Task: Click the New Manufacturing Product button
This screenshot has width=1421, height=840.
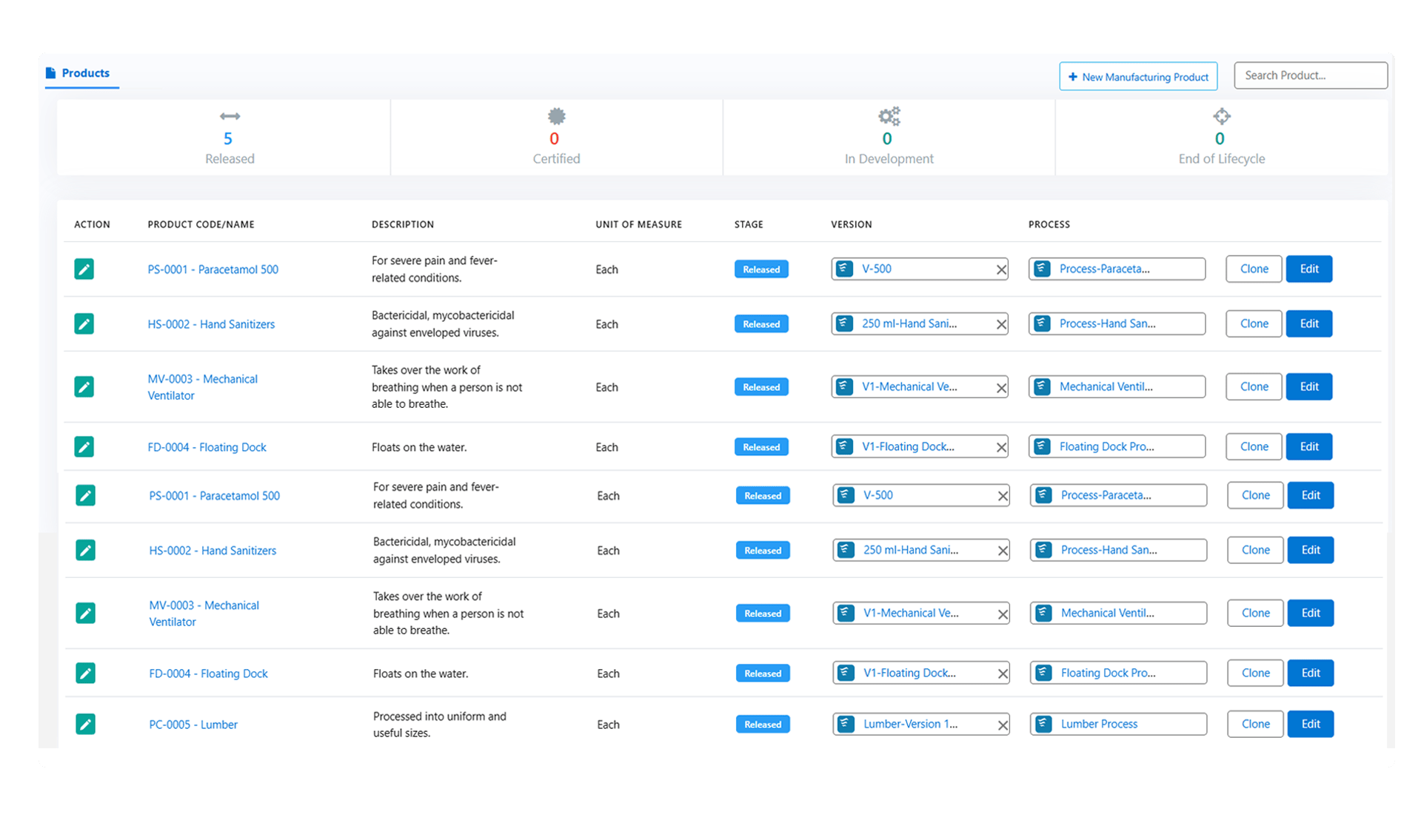Action: click(1137, 77)
